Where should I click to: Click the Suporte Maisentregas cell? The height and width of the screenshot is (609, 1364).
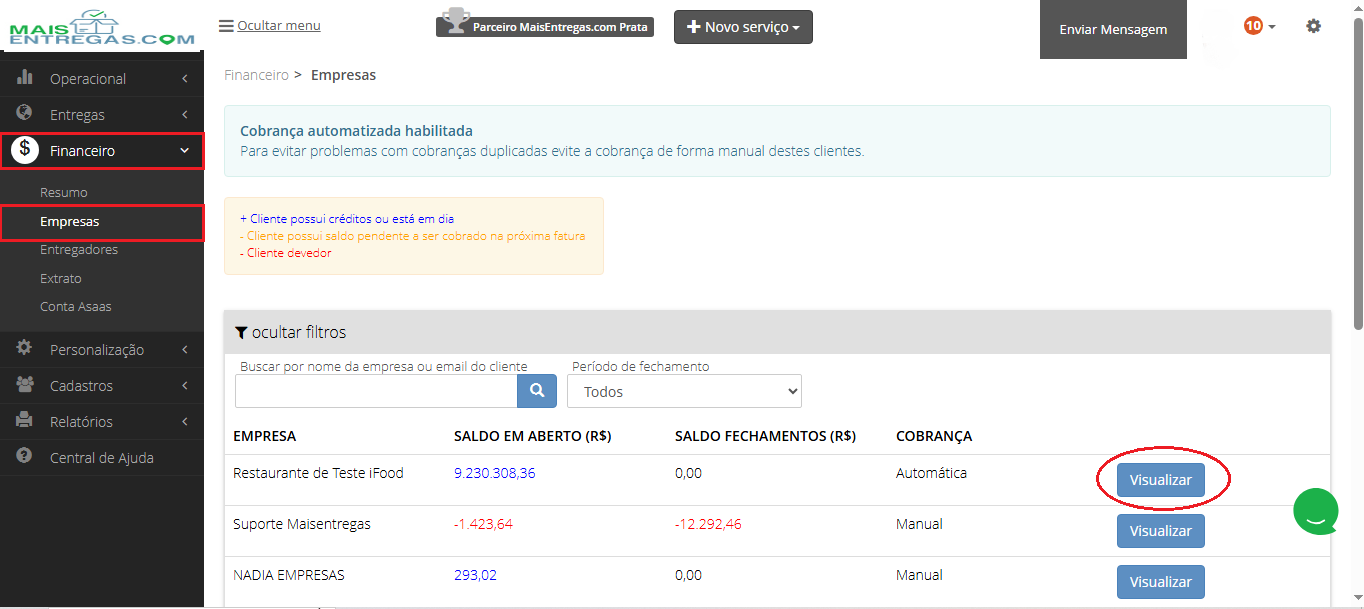click(x=302, y=524)
